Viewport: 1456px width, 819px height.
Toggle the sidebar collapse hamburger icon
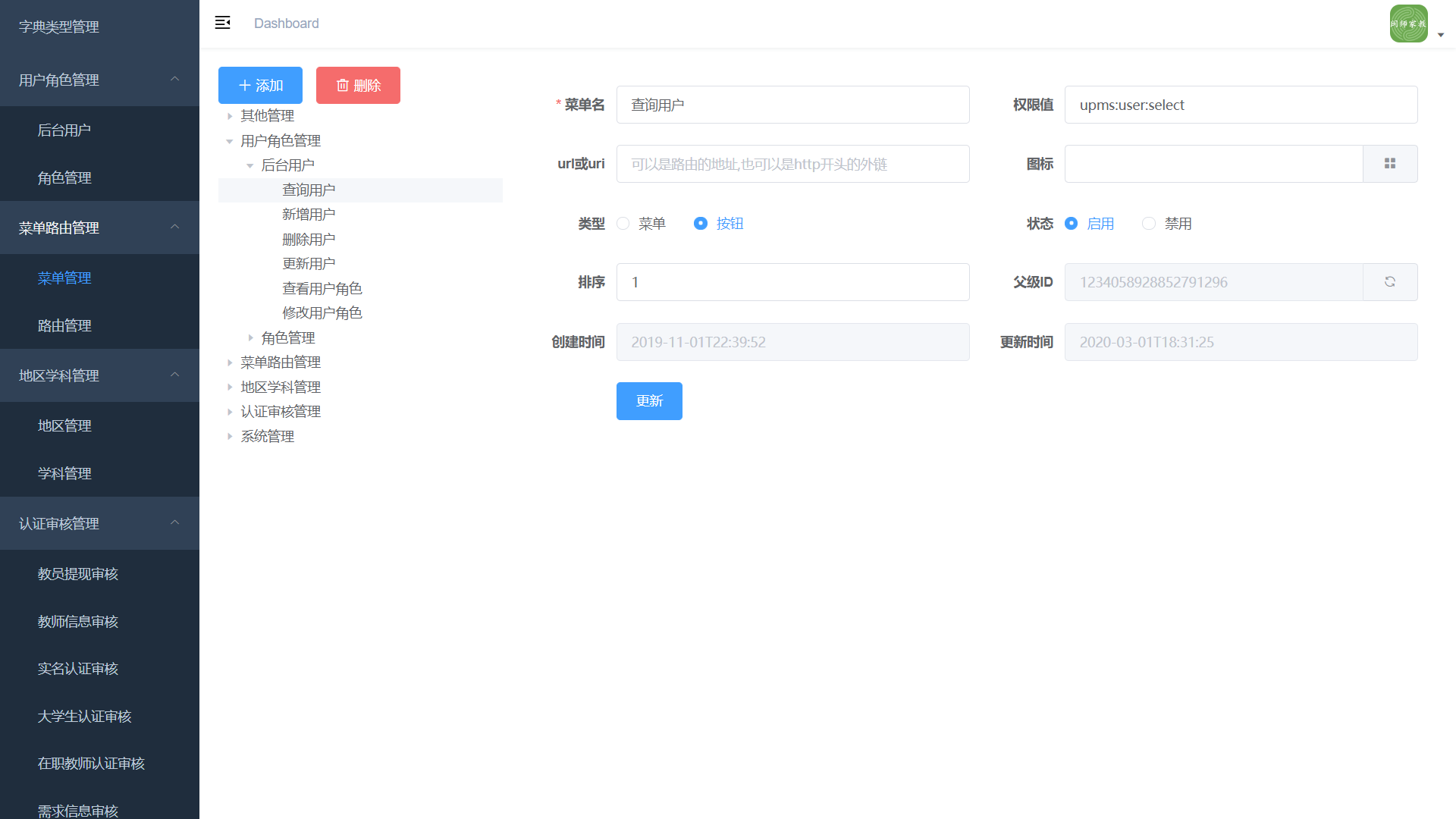222,23
